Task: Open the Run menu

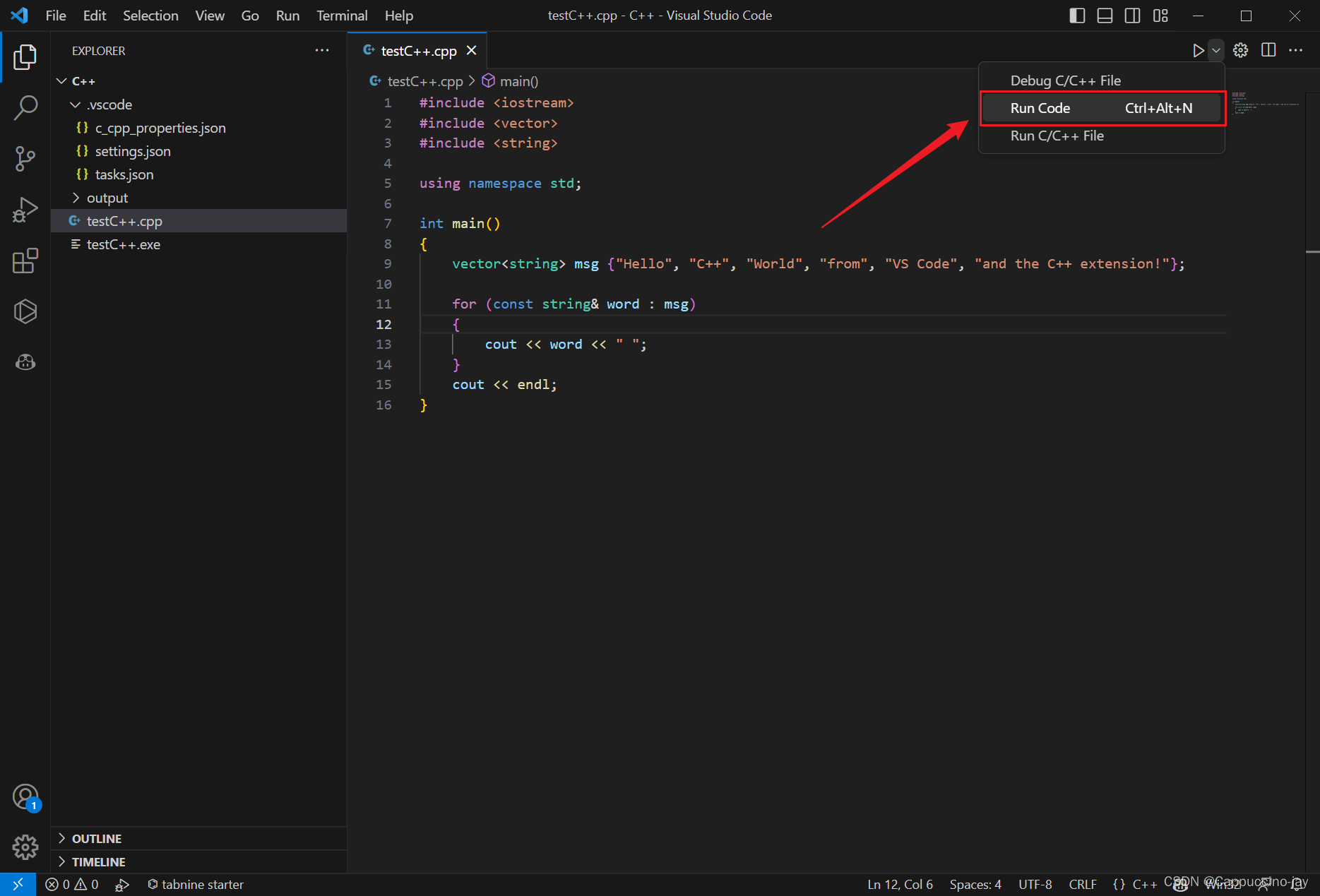Action: tap(287, 16)
